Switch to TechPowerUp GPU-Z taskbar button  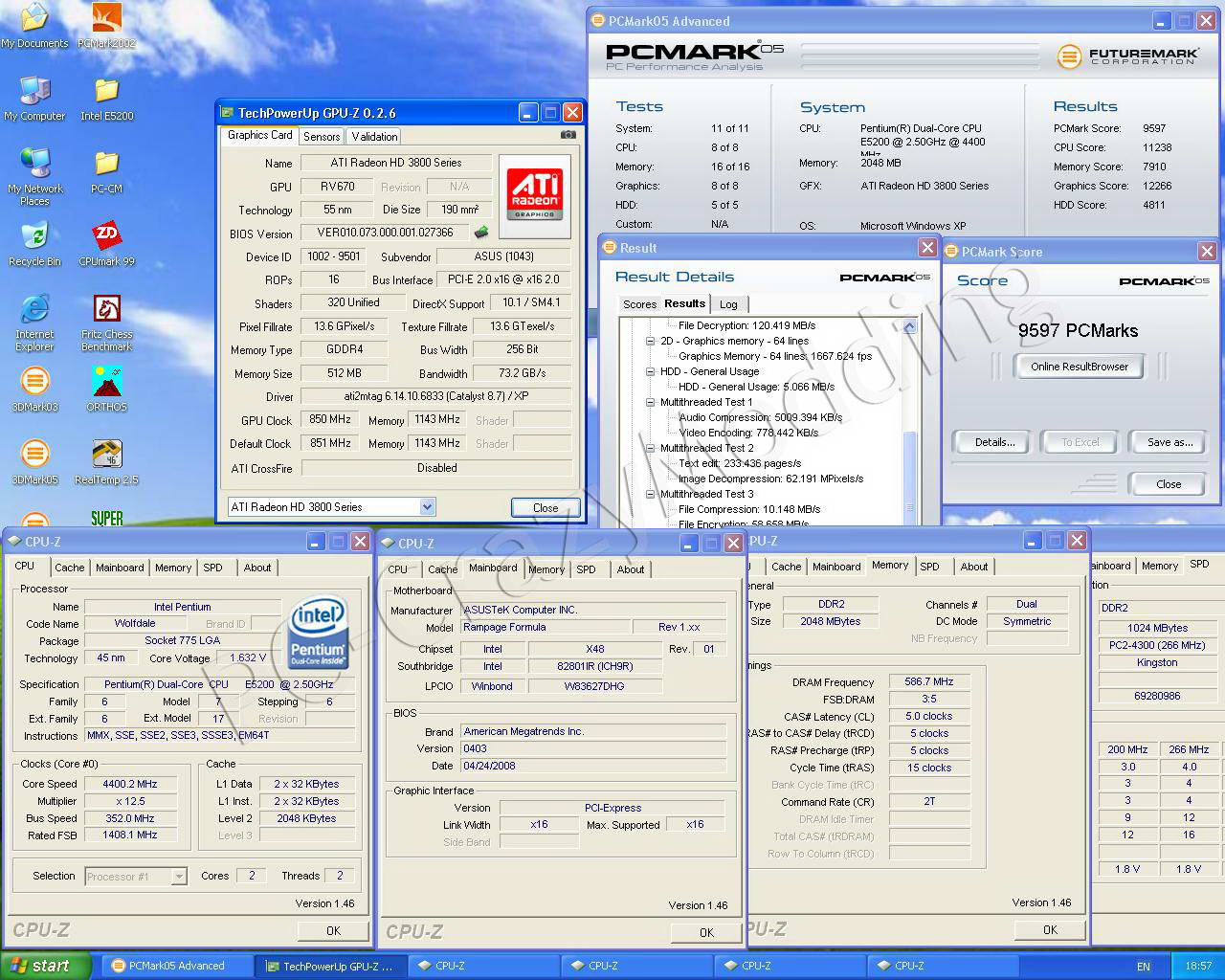click(x=330, y=967)
